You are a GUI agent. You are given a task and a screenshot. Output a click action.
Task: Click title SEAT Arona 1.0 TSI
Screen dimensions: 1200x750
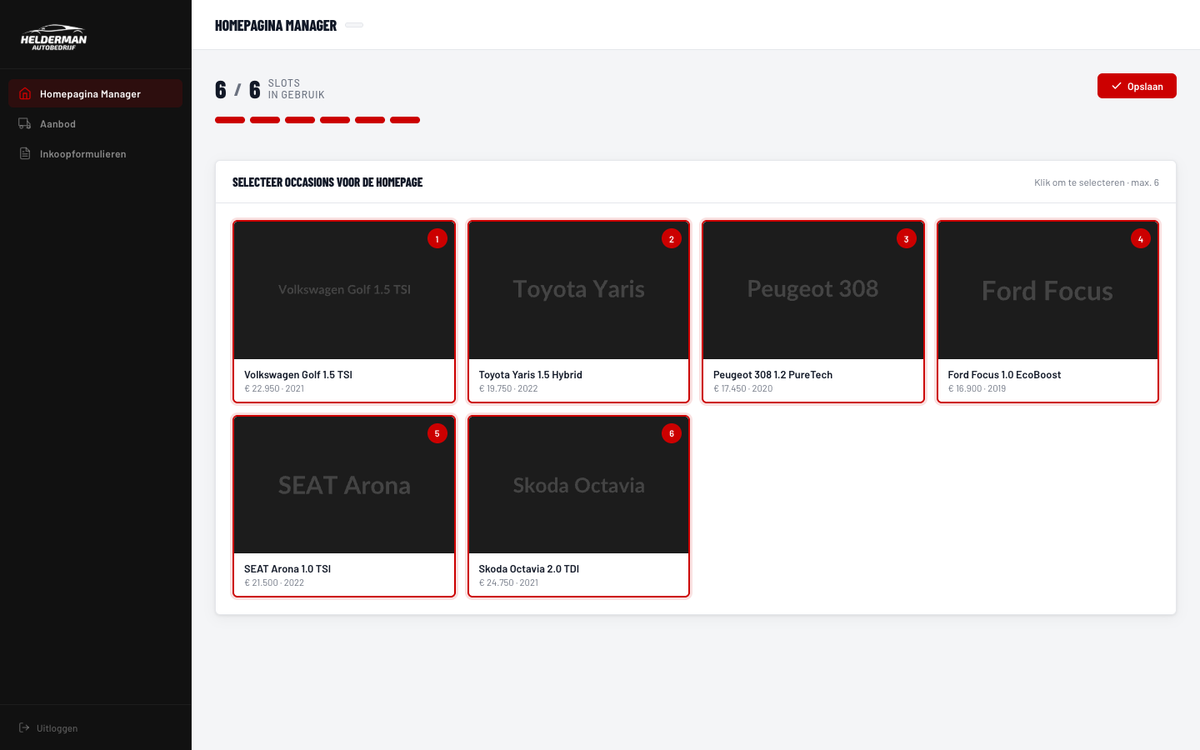287,569
